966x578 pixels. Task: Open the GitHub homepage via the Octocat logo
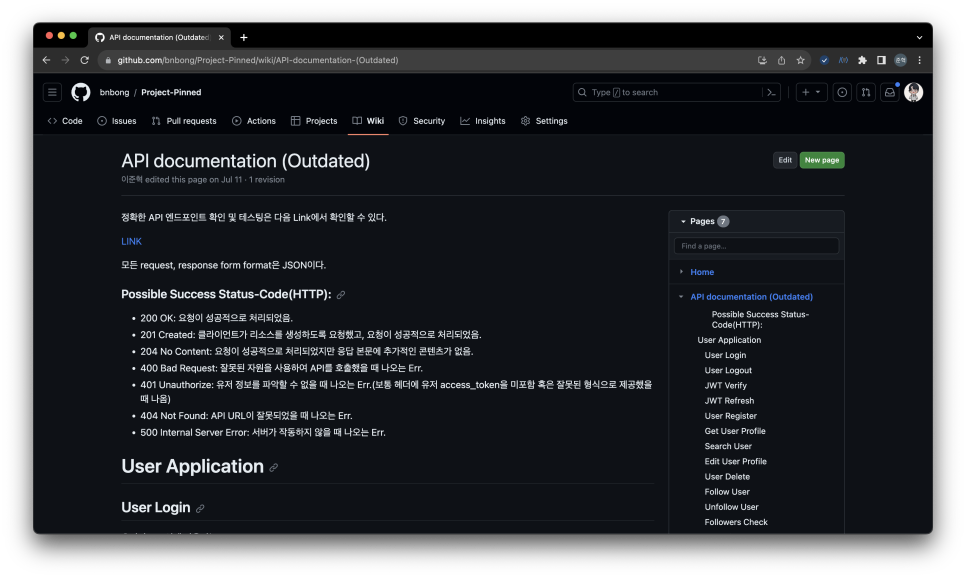tap(81, 92)
